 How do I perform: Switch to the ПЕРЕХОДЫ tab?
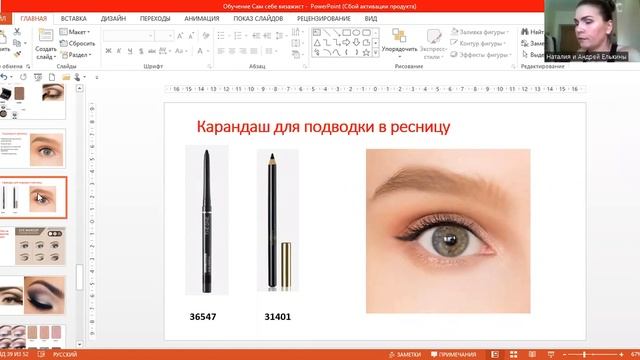(x=155, y=19)
